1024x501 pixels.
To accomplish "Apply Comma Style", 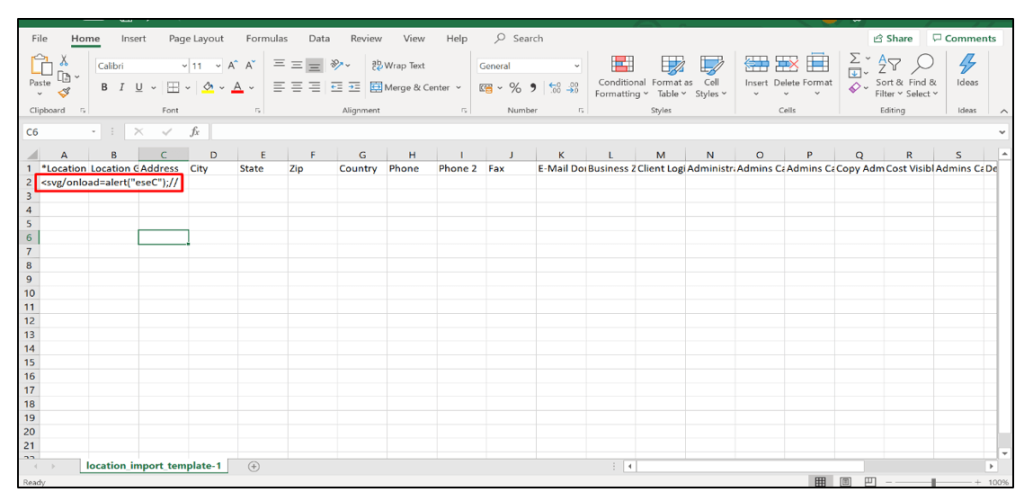I will (x=532, y=87).
